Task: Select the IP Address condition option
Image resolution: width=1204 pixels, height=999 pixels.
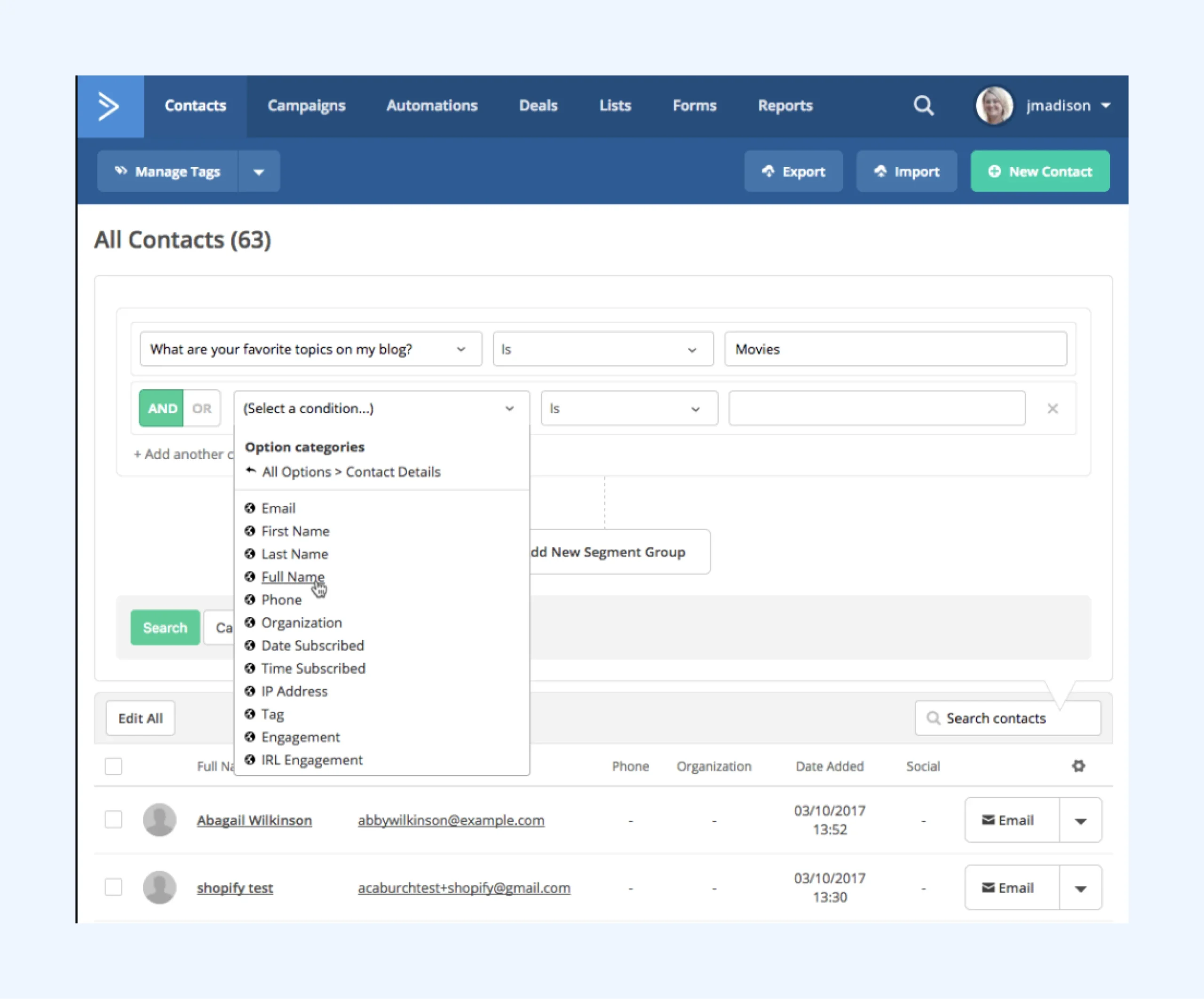Action: tap(294, 692)
